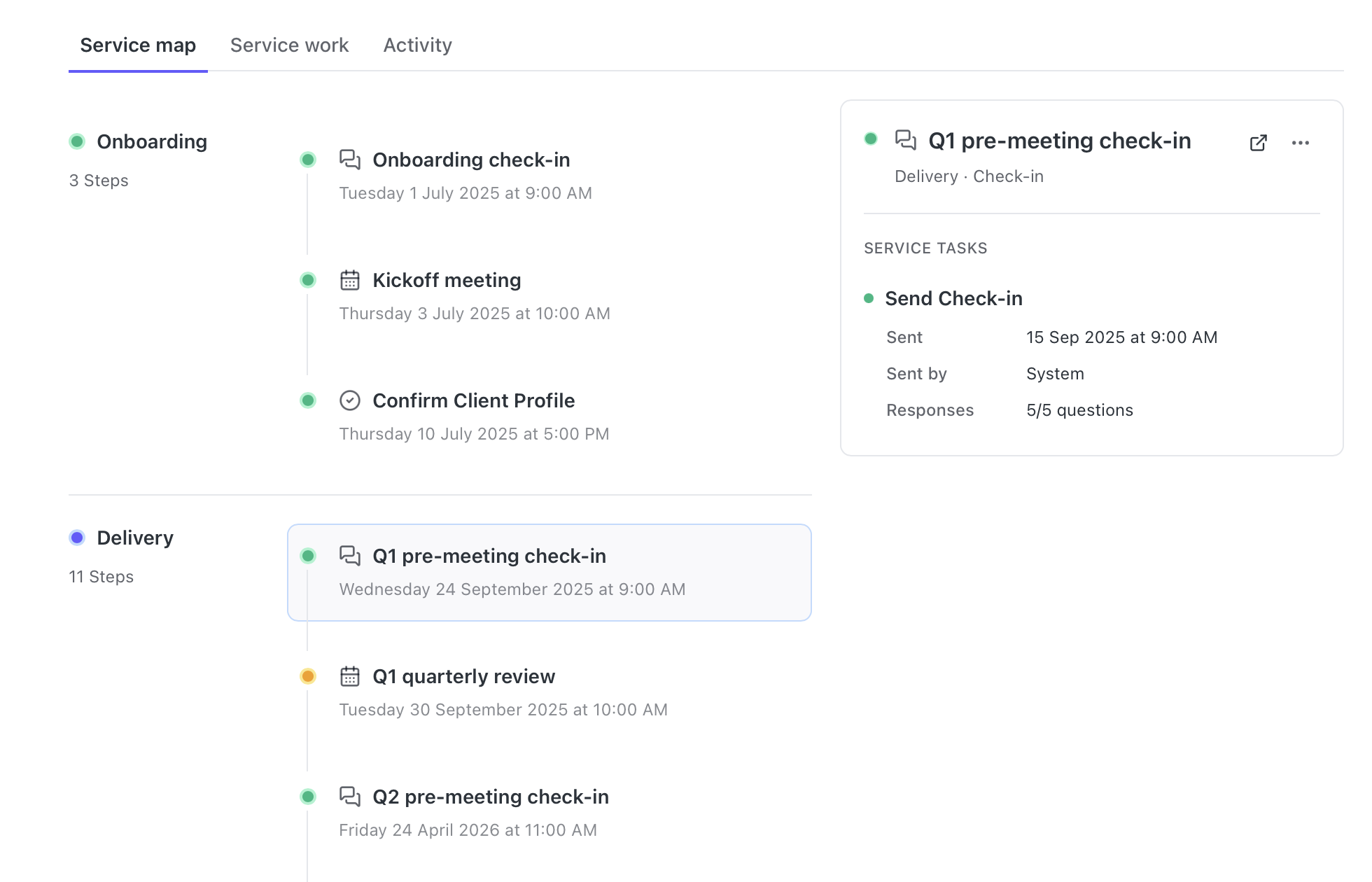
Task: Click the '5/5 questions' responses value
Action: (x=1079, y=410)
